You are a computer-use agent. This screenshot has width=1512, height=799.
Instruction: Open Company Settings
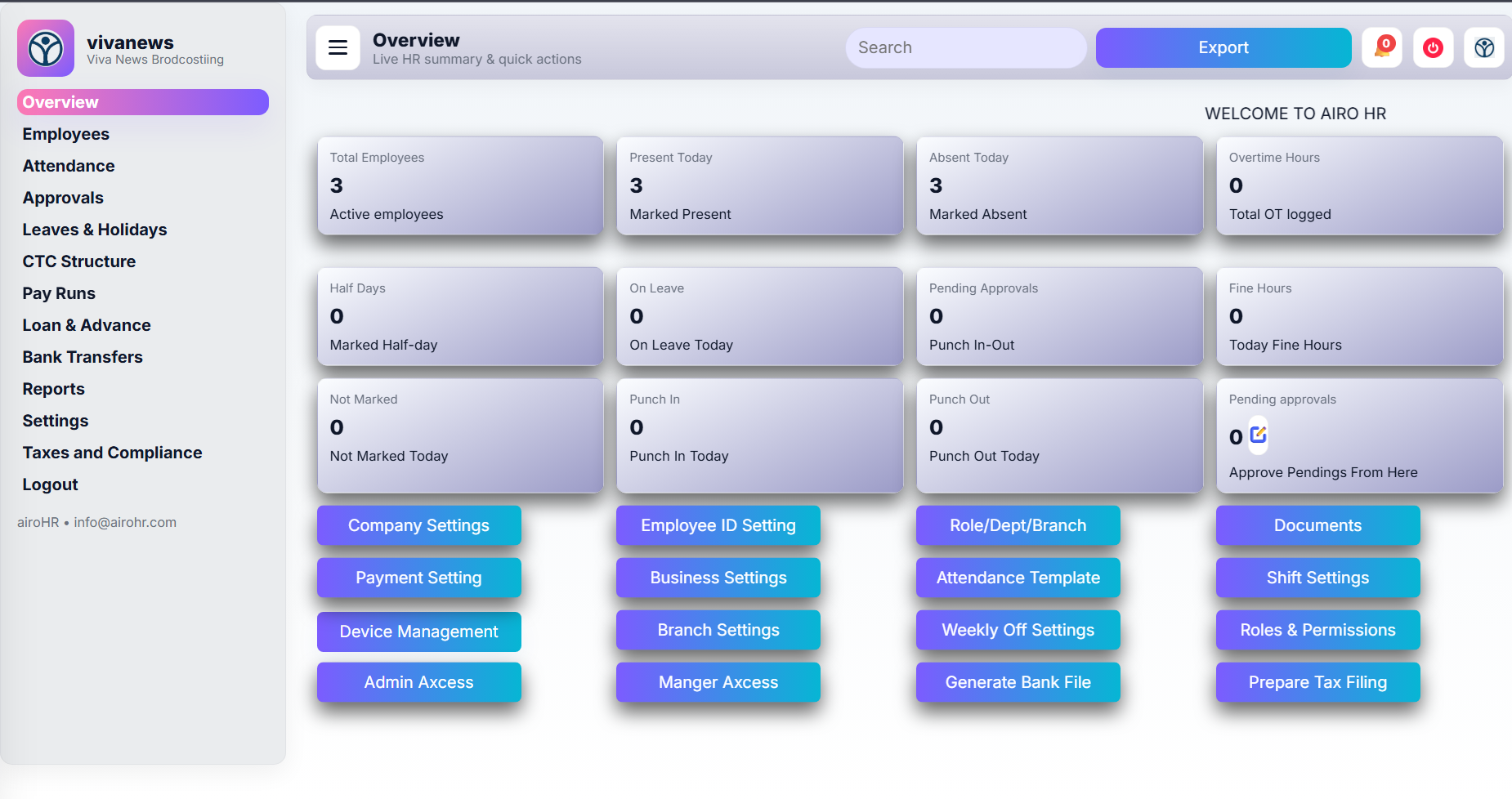pos(418,525)
